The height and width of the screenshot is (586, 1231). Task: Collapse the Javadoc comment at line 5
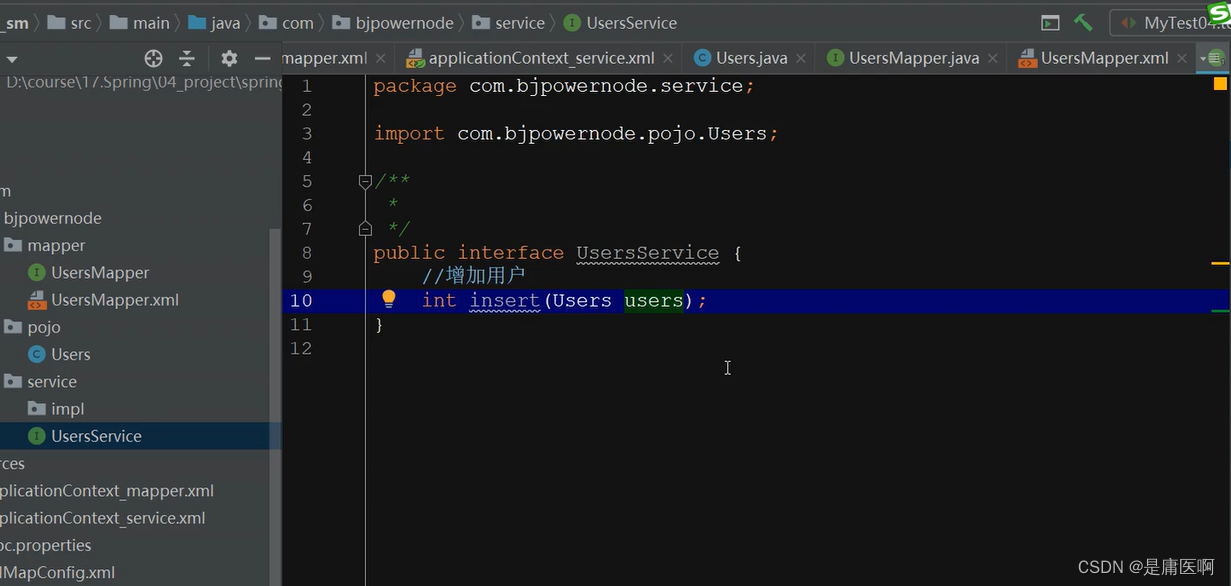tap(365, 181)
